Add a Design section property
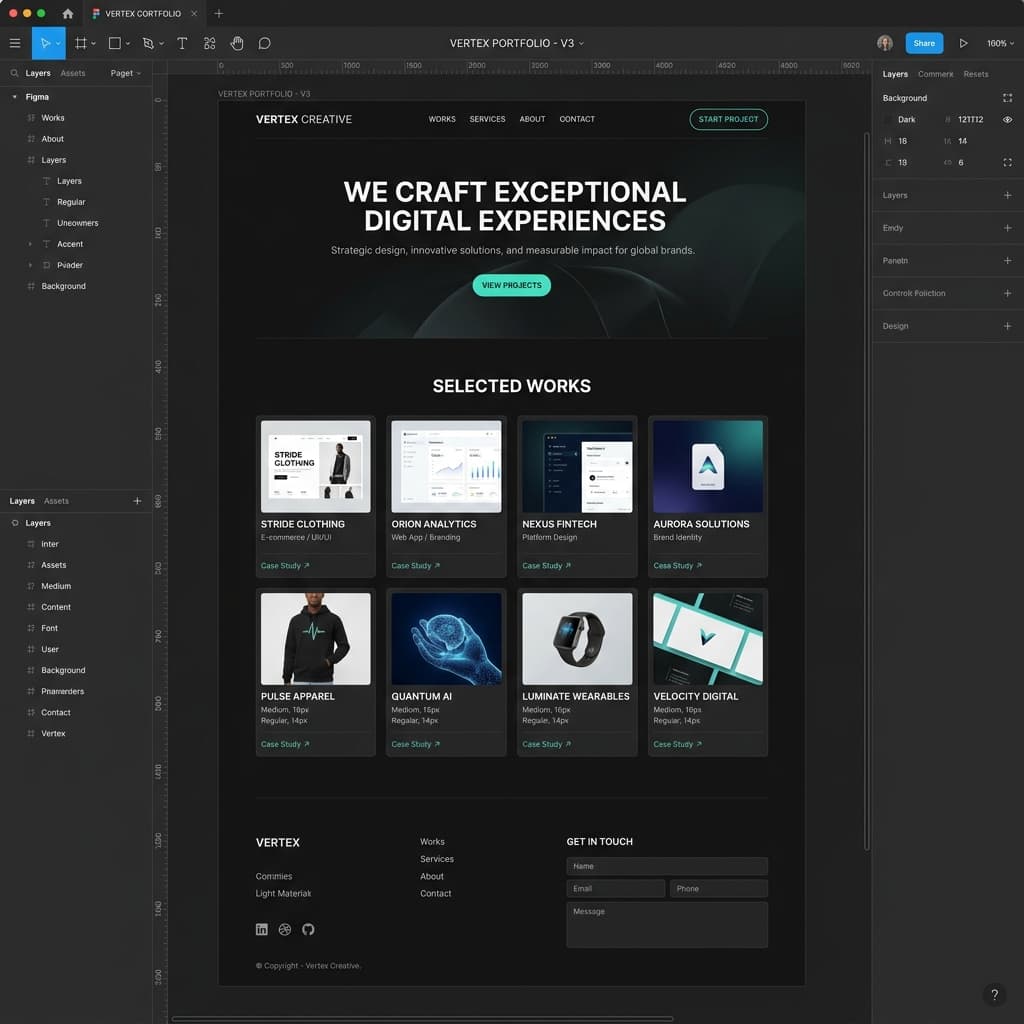The image size is (1024, 1024). 1008,326
